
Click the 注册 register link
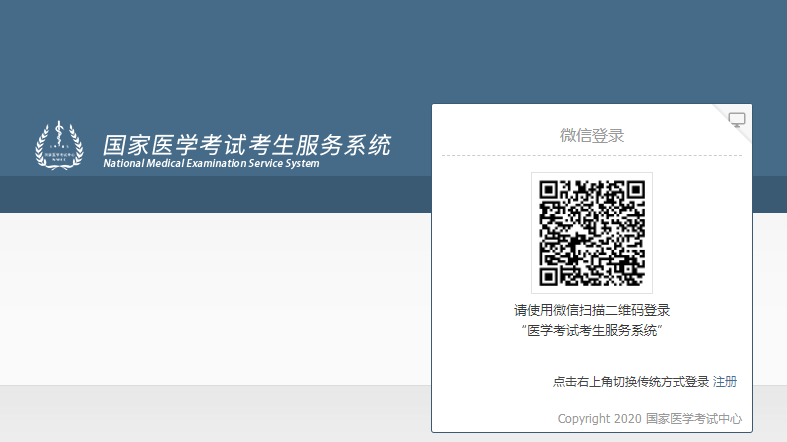(x=725, y=381)
